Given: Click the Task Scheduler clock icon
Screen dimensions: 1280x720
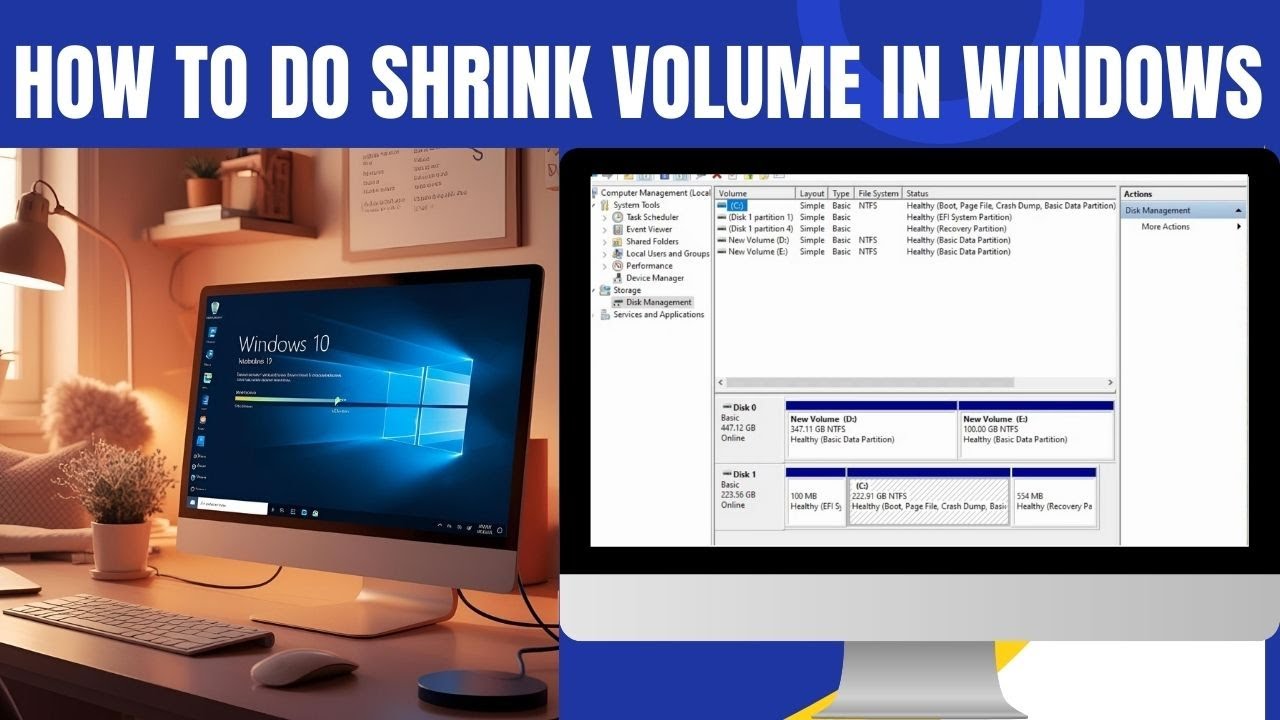Looking at the screenshot, I should point(618,217).
